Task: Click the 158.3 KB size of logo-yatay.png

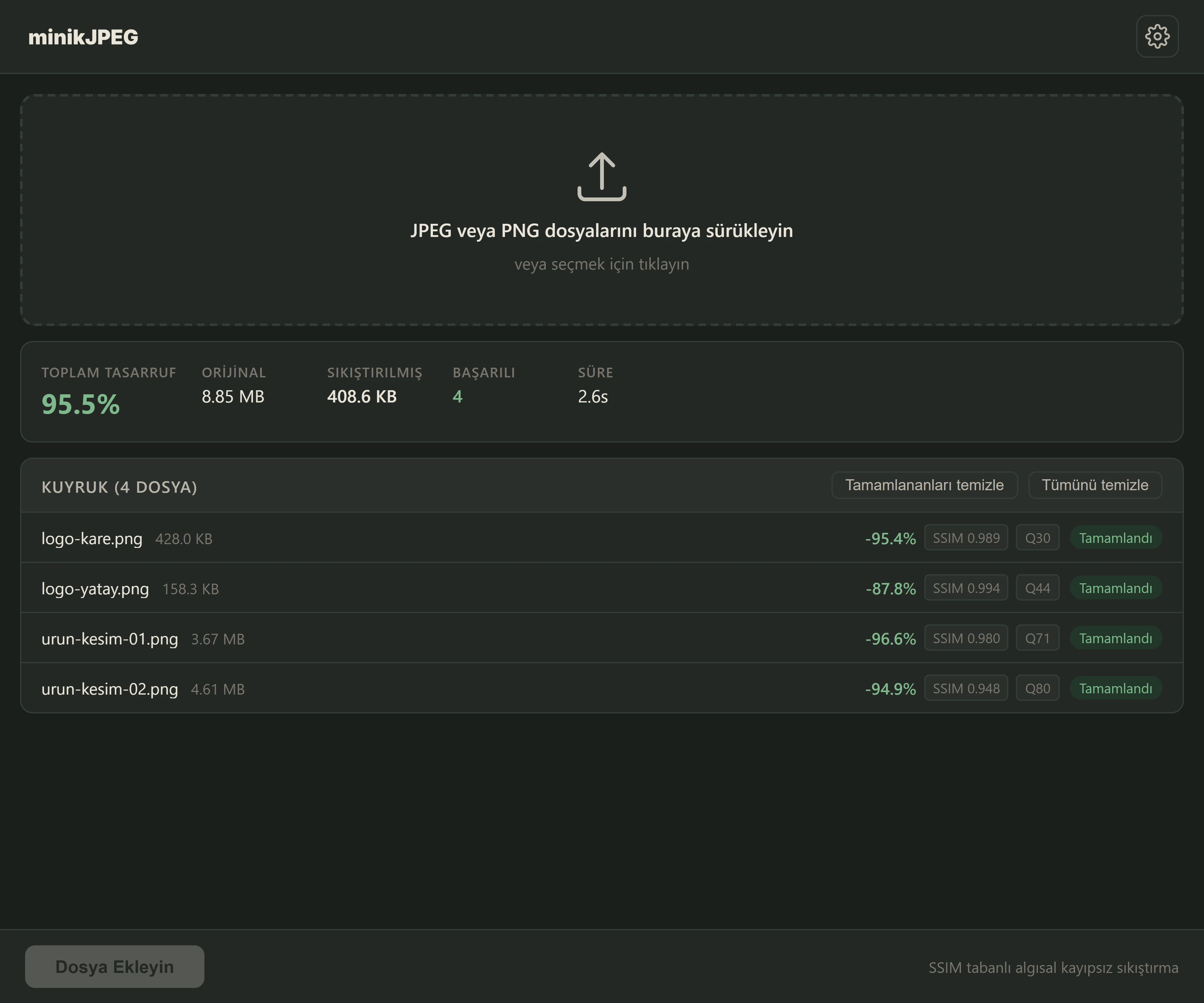Action: pos(190,589)
